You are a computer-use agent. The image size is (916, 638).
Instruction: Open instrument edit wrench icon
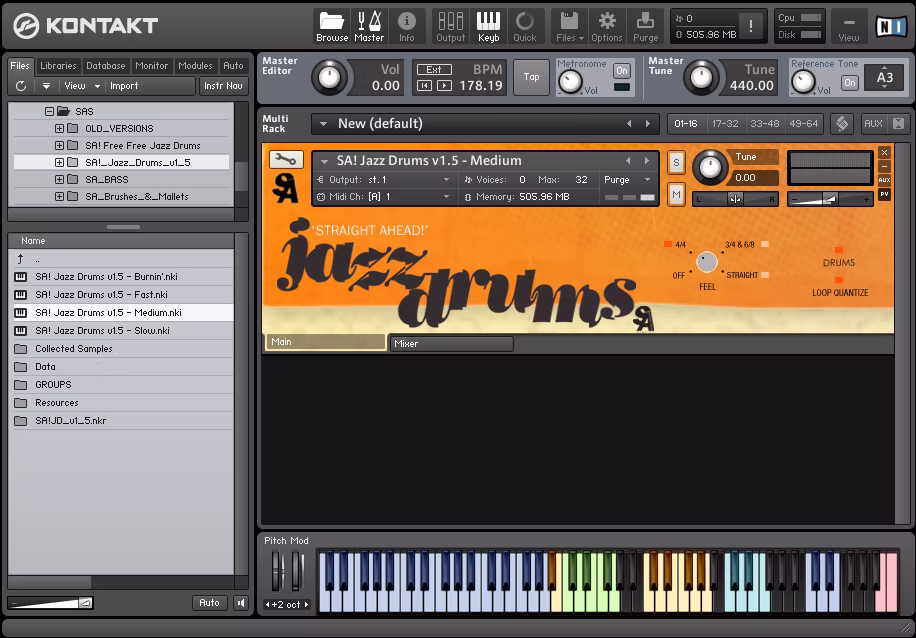[x=286, y=160]
